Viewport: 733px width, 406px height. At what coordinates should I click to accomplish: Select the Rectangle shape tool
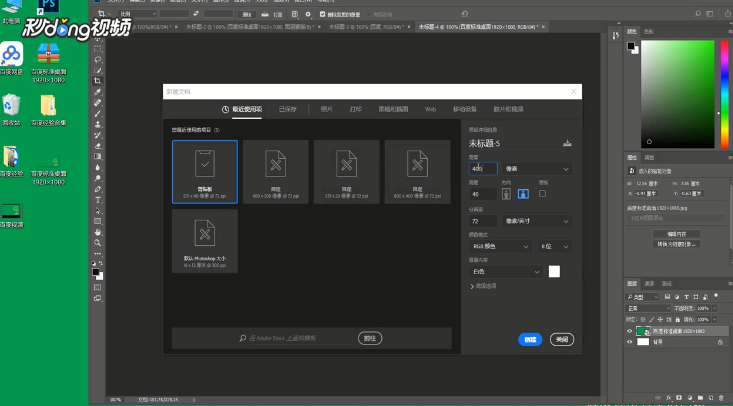(98, 221)
